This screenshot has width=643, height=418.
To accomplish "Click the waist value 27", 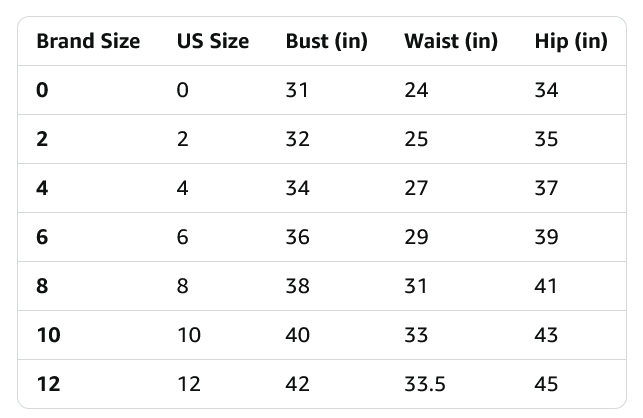I will [416, 188].
